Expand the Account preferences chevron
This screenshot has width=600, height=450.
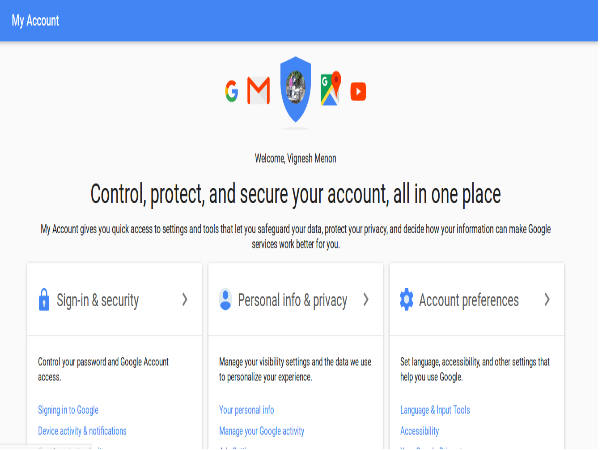pos(547,299)
